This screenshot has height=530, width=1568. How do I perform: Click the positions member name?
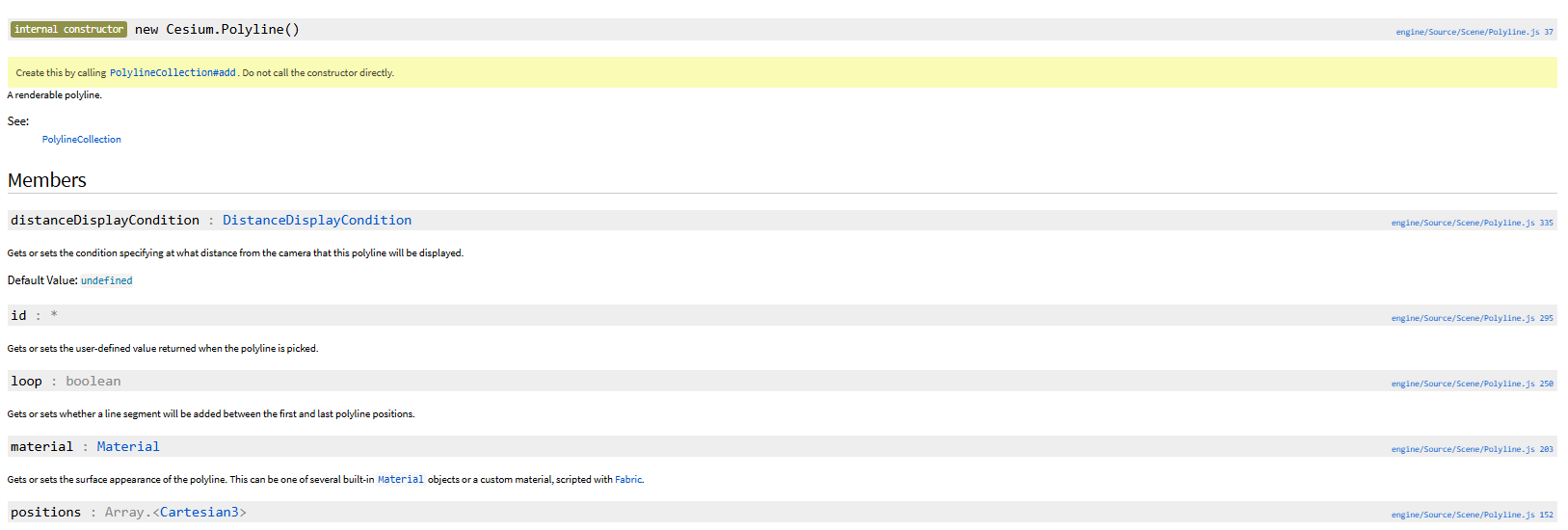pos(45,513)
